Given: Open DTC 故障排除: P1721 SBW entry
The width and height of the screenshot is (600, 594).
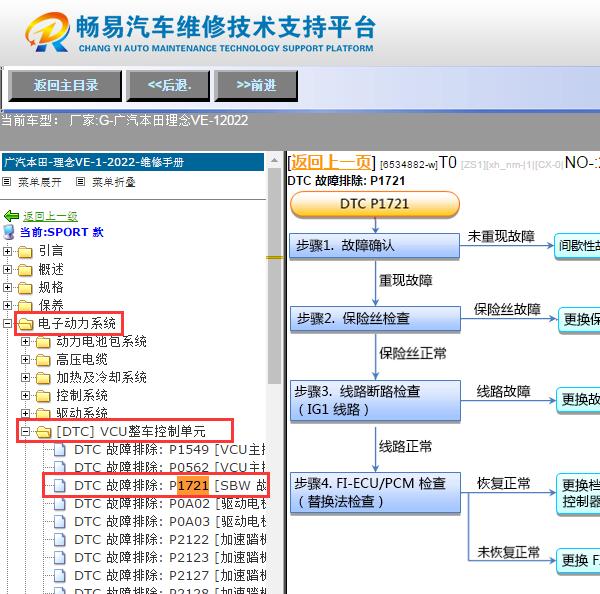Looking at the screenshot, I should 170,486.
